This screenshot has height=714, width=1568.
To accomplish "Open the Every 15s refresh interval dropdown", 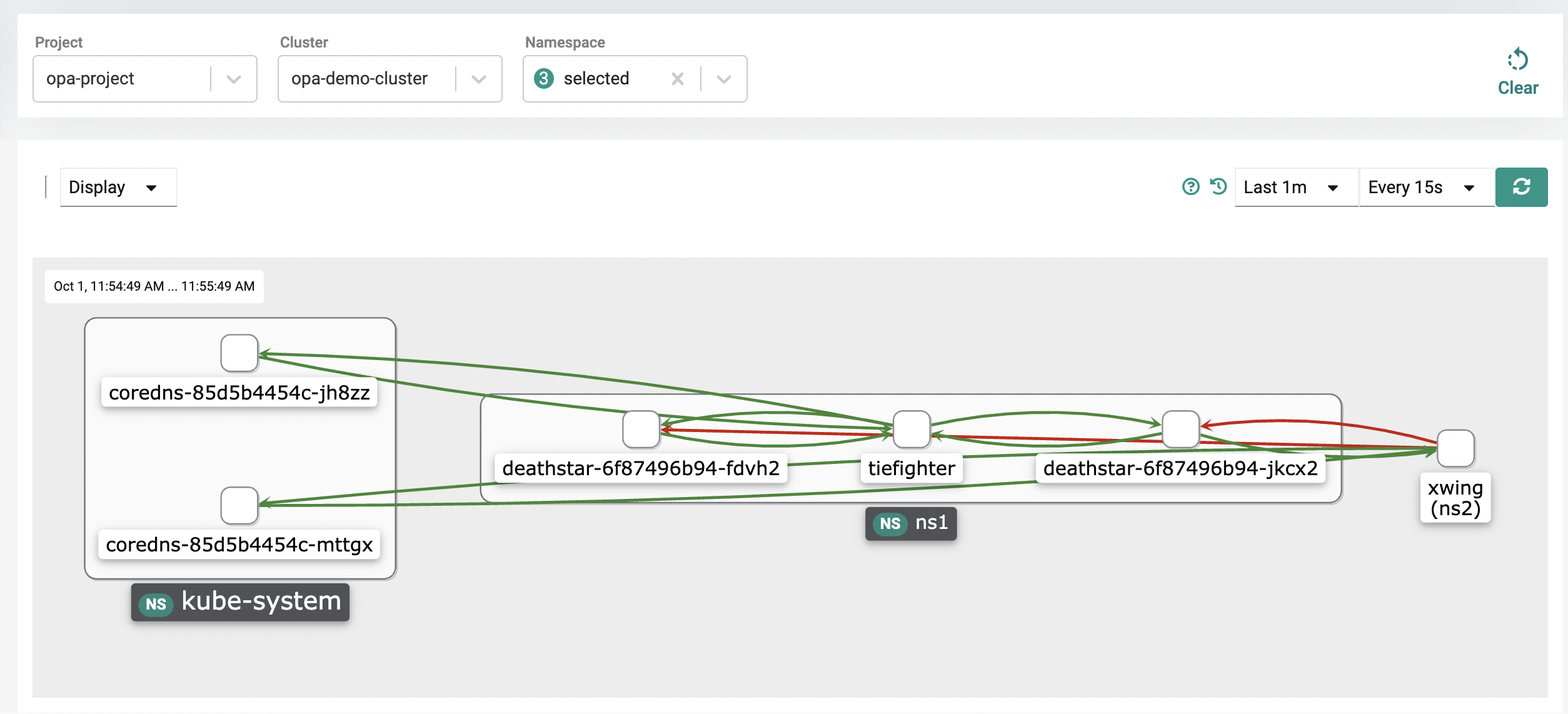I will click(x=1427, y=187).
